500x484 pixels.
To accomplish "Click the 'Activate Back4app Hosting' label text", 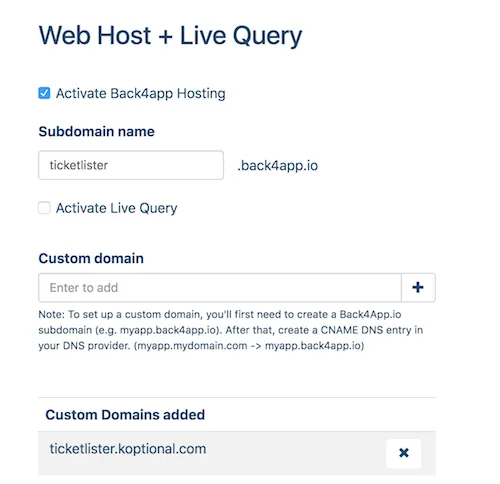I will click(141, 93).
